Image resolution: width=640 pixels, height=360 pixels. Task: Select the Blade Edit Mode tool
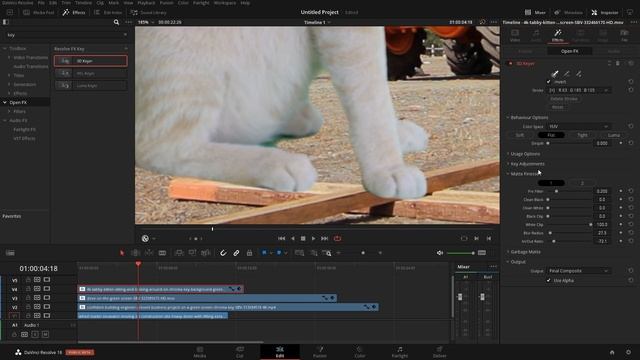[162, 253]
